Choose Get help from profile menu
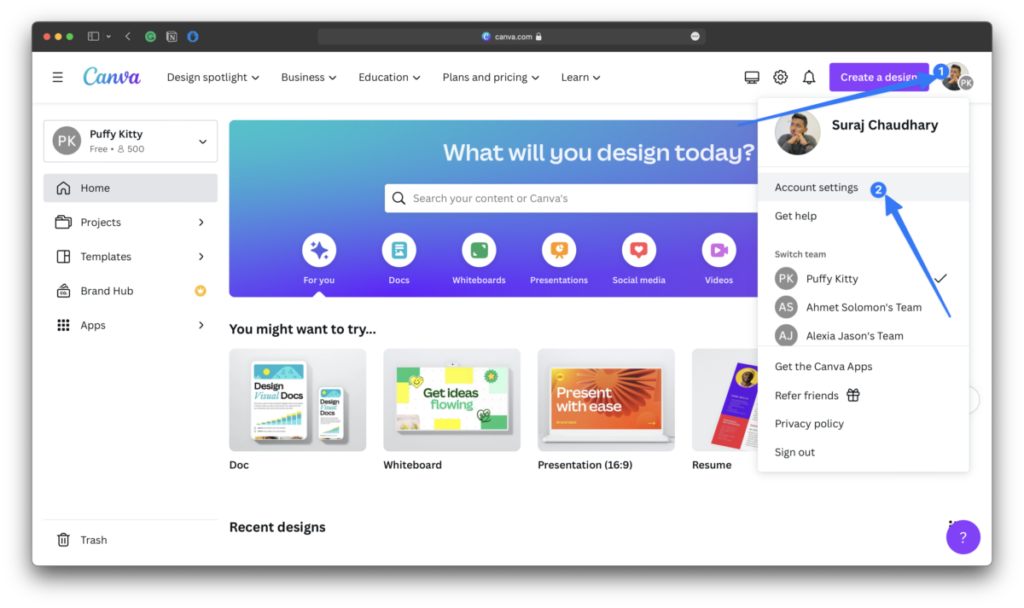The width and height of the screenshot is (1024, 608). pyautogui.click(x=863, y=216)
